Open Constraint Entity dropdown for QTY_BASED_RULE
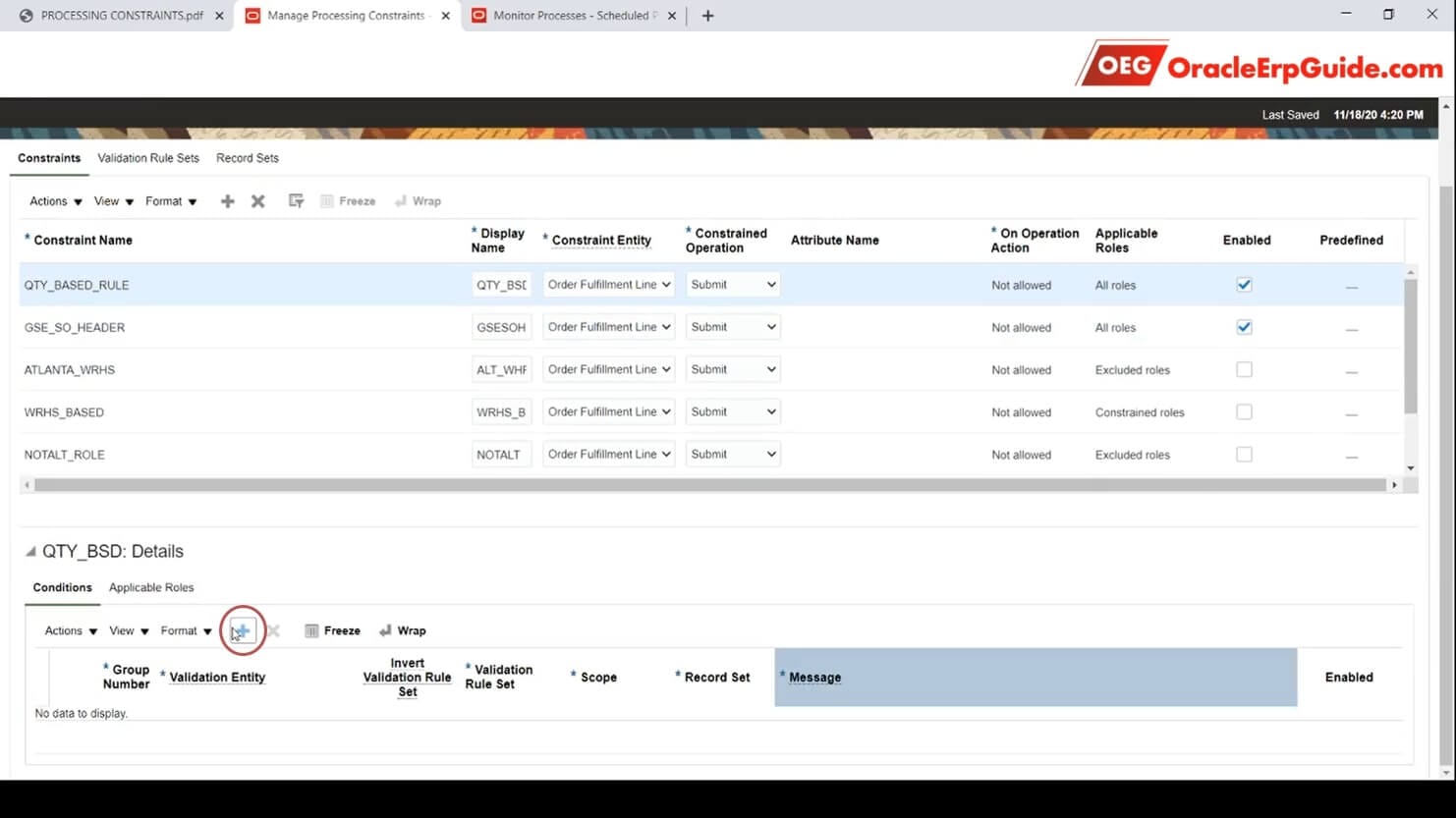 pyautogui.click(x=609, y=285)
